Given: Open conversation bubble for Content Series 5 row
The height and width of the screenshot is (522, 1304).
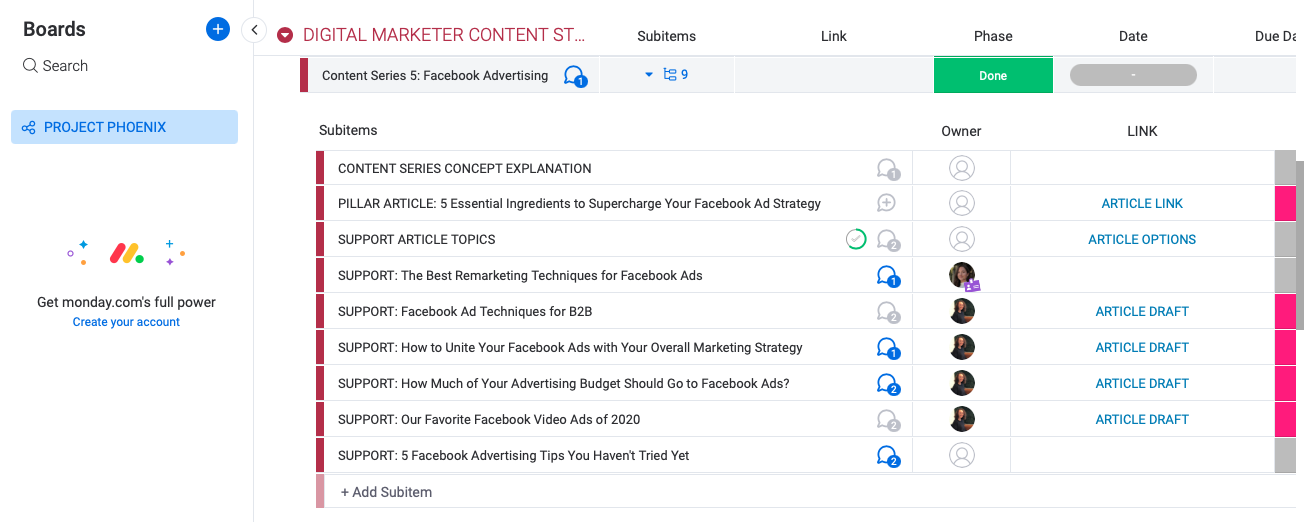Looking at the screenshot, I should click(574, 76).
